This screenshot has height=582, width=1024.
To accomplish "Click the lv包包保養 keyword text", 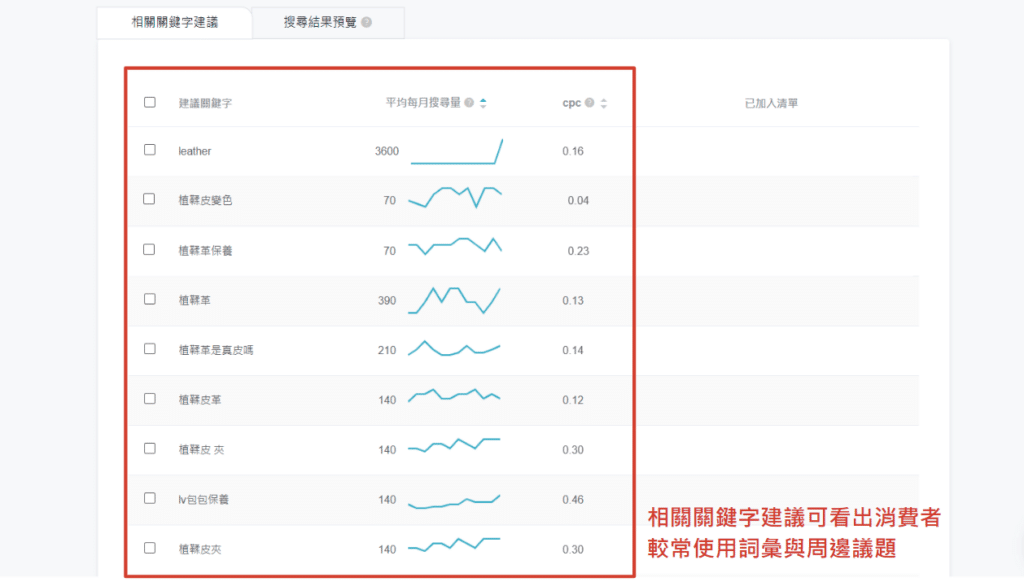I will [x=204, y=499].
